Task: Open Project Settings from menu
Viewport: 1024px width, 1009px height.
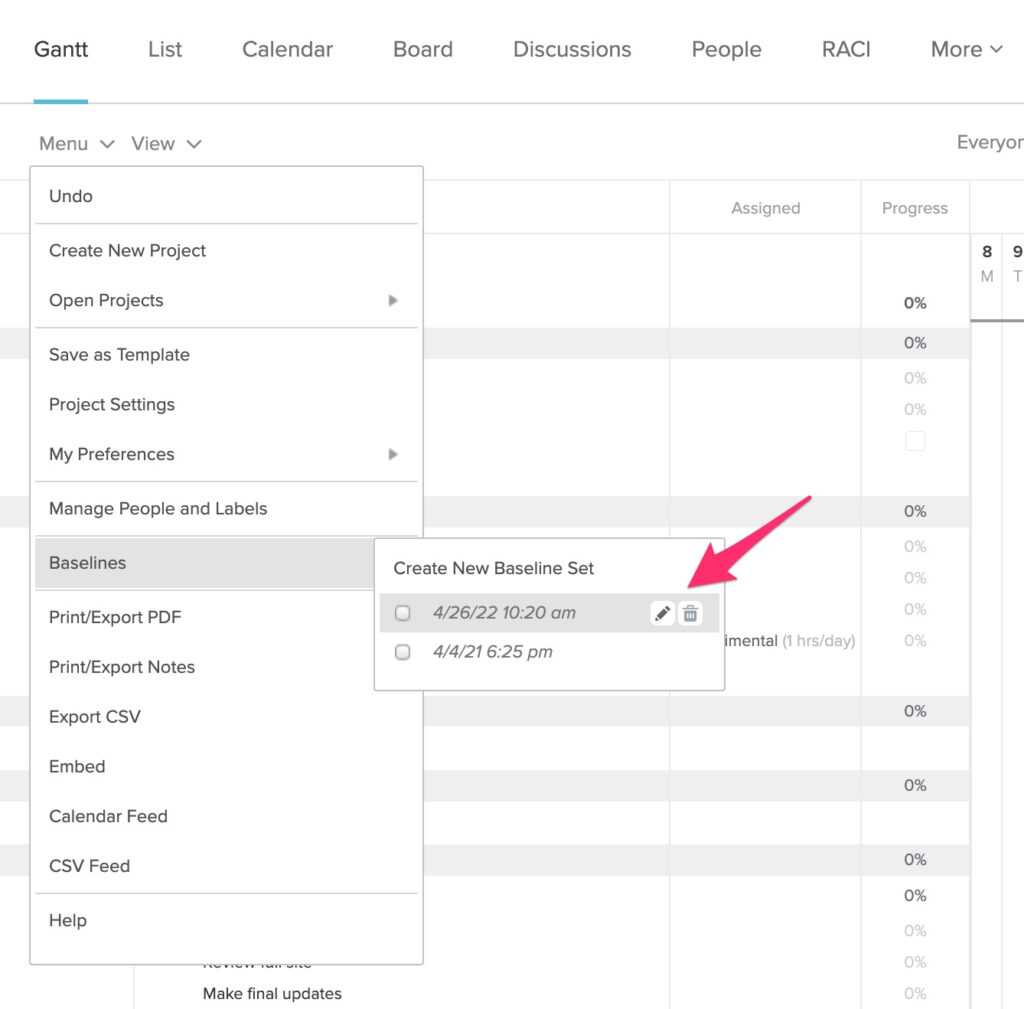Action: click(112, 404)
